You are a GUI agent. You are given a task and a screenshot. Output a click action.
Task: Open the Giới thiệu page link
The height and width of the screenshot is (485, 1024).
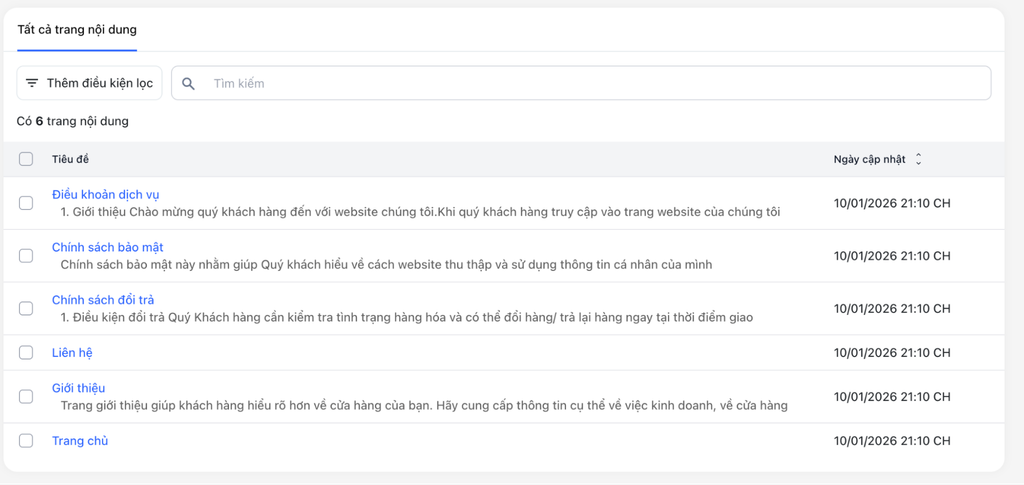pyautogui.click(x=78, y=388)
